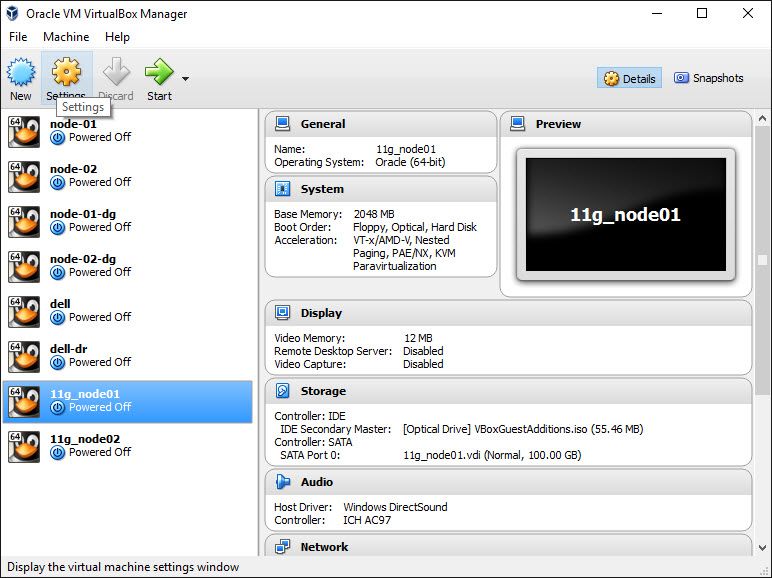
Task: Click the VirtualBox title bar app icon
Action: click(x=12, y=13)
